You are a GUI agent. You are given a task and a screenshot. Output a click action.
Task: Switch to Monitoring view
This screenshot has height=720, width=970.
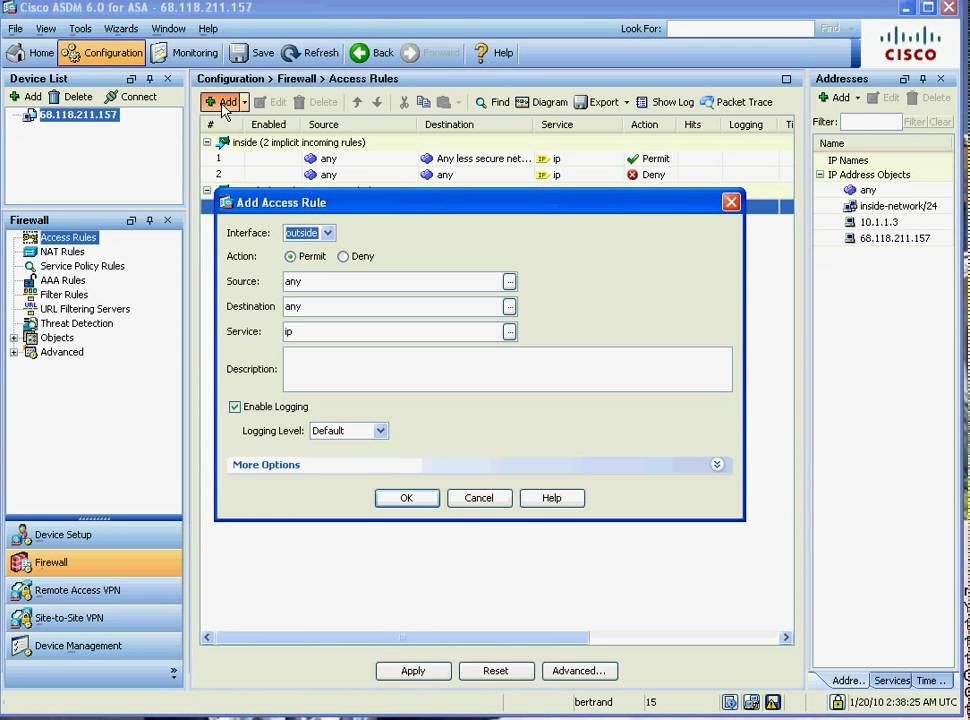pyautogui.click(x=184, y=53)
